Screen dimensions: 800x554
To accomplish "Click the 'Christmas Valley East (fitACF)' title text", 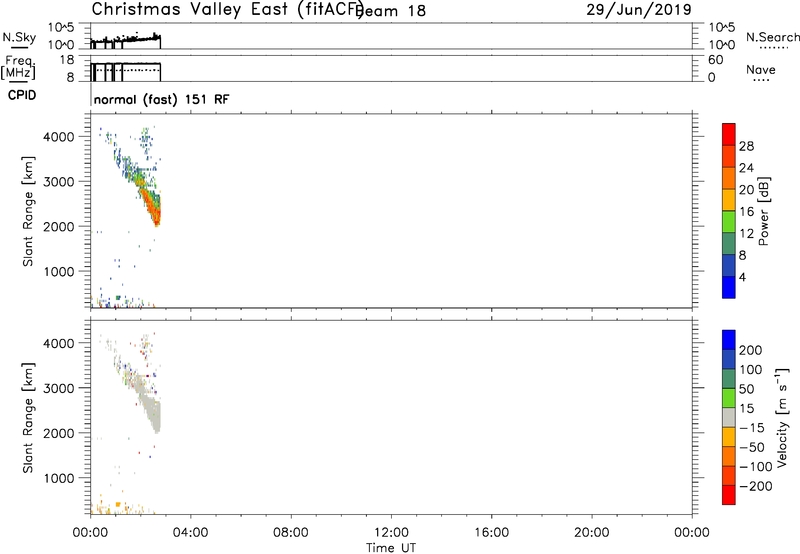I will [227, 10].
